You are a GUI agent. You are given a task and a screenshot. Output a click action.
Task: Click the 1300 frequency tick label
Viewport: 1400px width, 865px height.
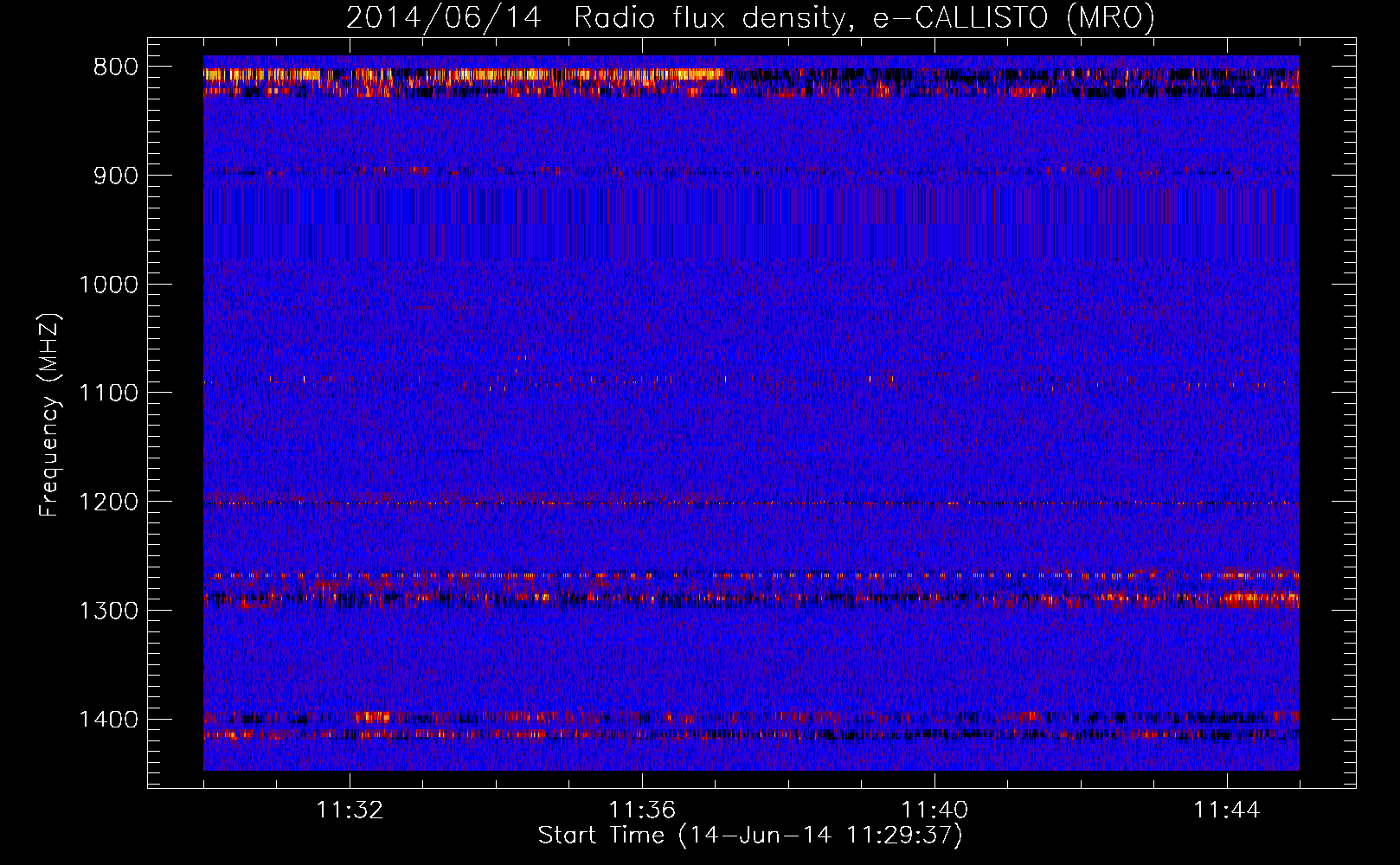(108, 611)
